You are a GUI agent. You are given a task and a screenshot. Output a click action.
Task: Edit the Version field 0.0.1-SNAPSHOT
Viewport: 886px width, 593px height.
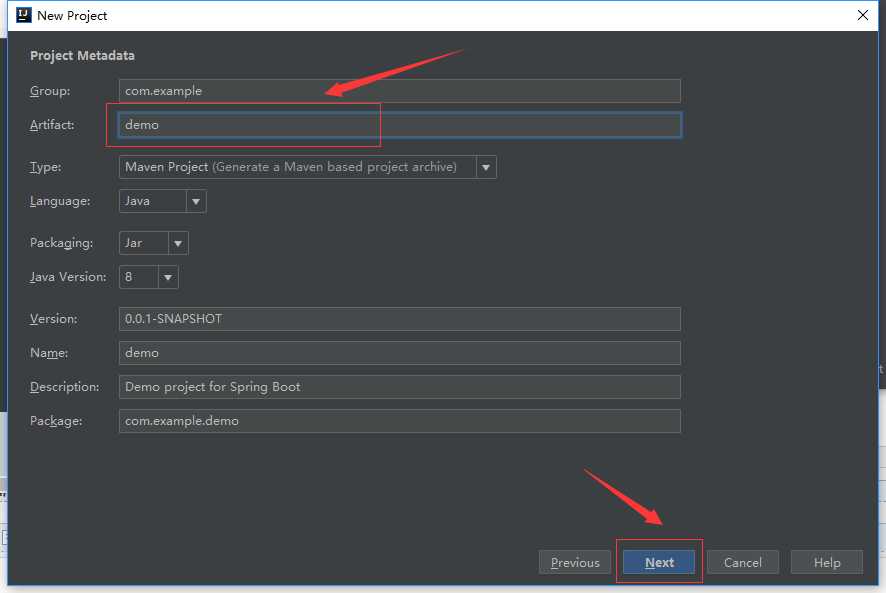coord(399,319)
